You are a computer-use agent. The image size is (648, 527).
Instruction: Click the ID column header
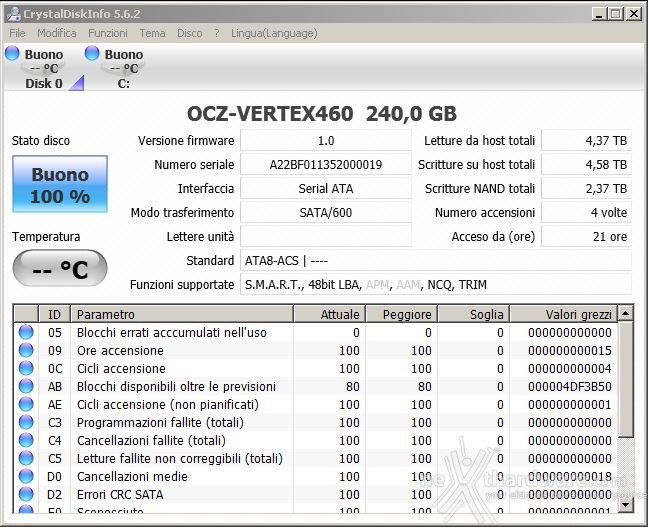54,314
